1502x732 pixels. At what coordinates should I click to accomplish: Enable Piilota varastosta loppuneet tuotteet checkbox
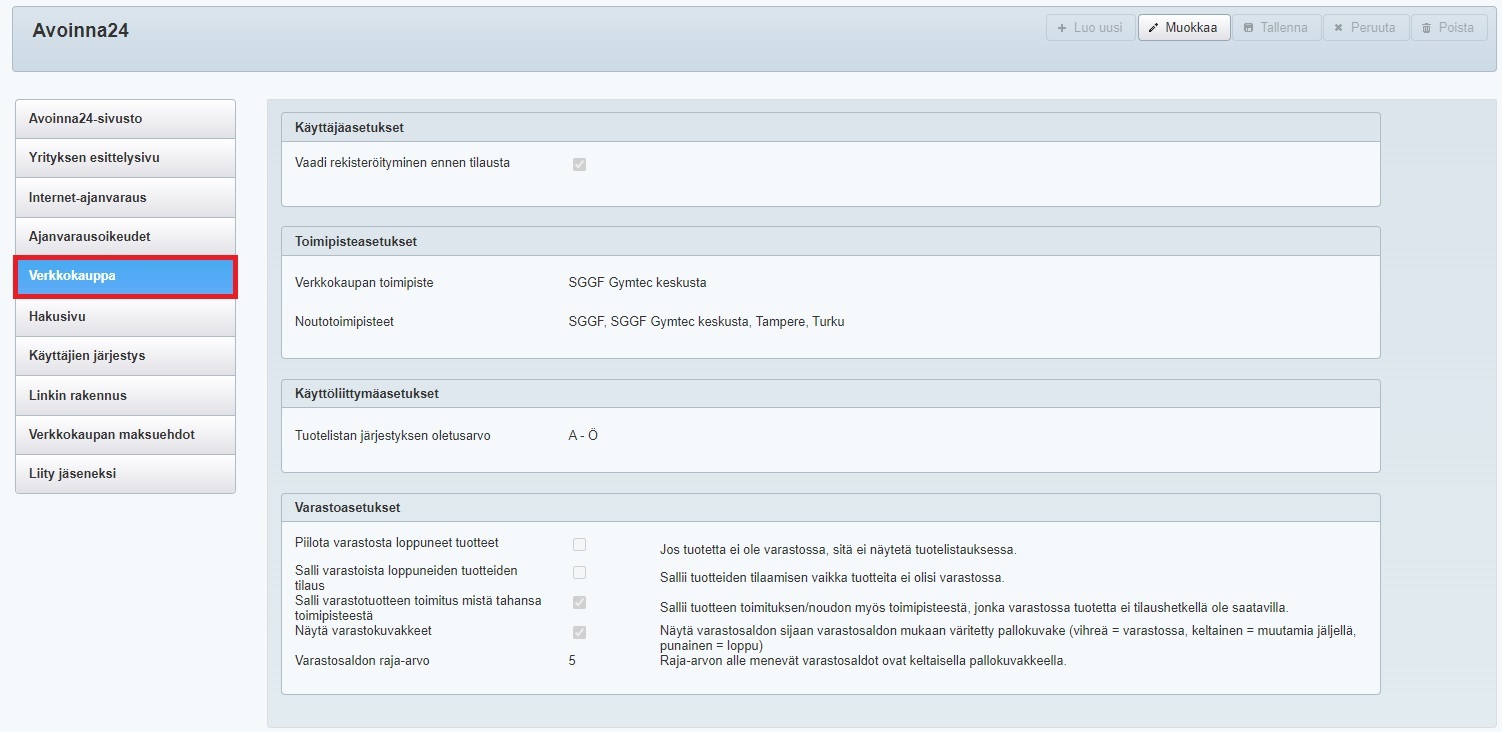[x=579, y=544]
